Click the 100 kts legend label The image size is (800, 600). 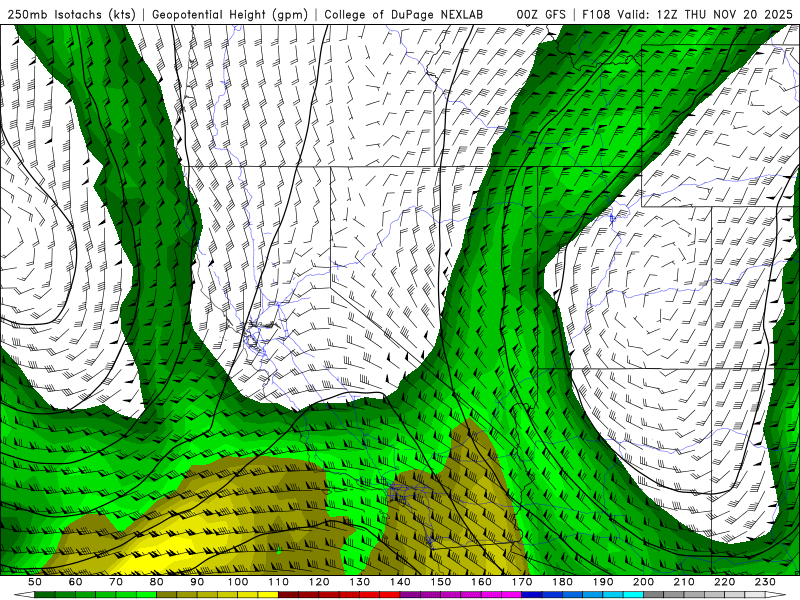(x=238, y=582)
